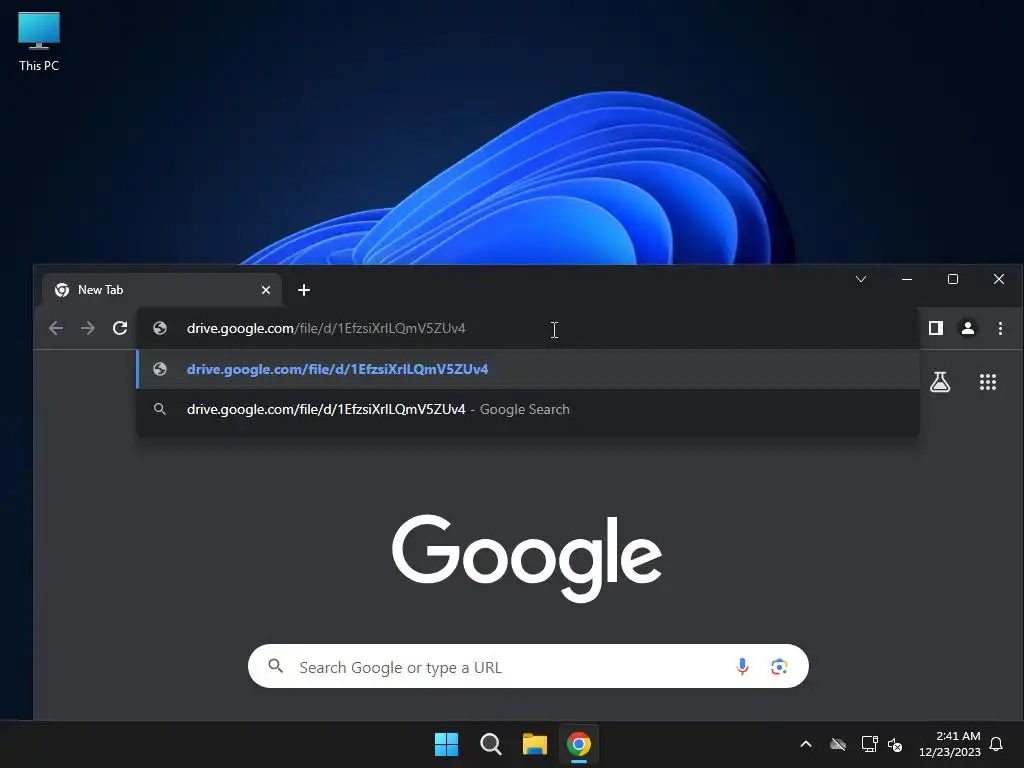The image size is (1024, 768).
Task: Open a new Chrome tab with plus button
Action: pyautogui.click(x=304, y=290)
